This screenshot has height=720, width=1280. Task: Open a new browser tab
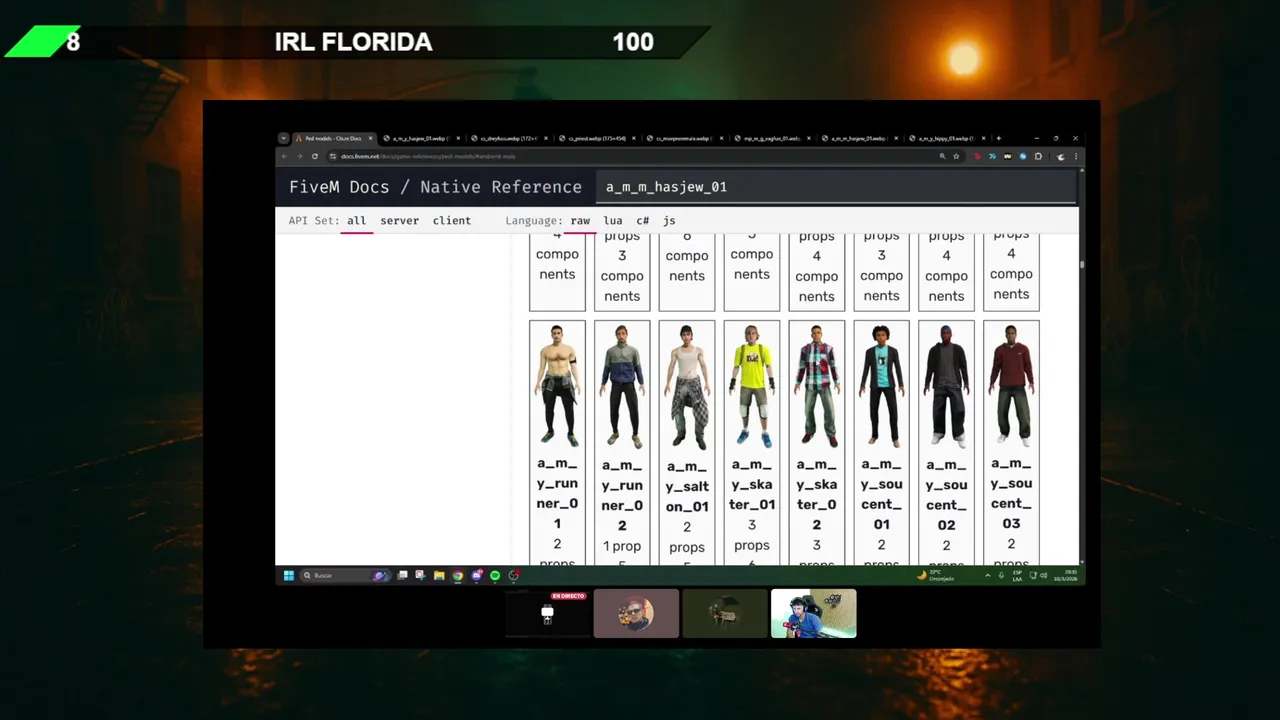[x=998, y=138]
